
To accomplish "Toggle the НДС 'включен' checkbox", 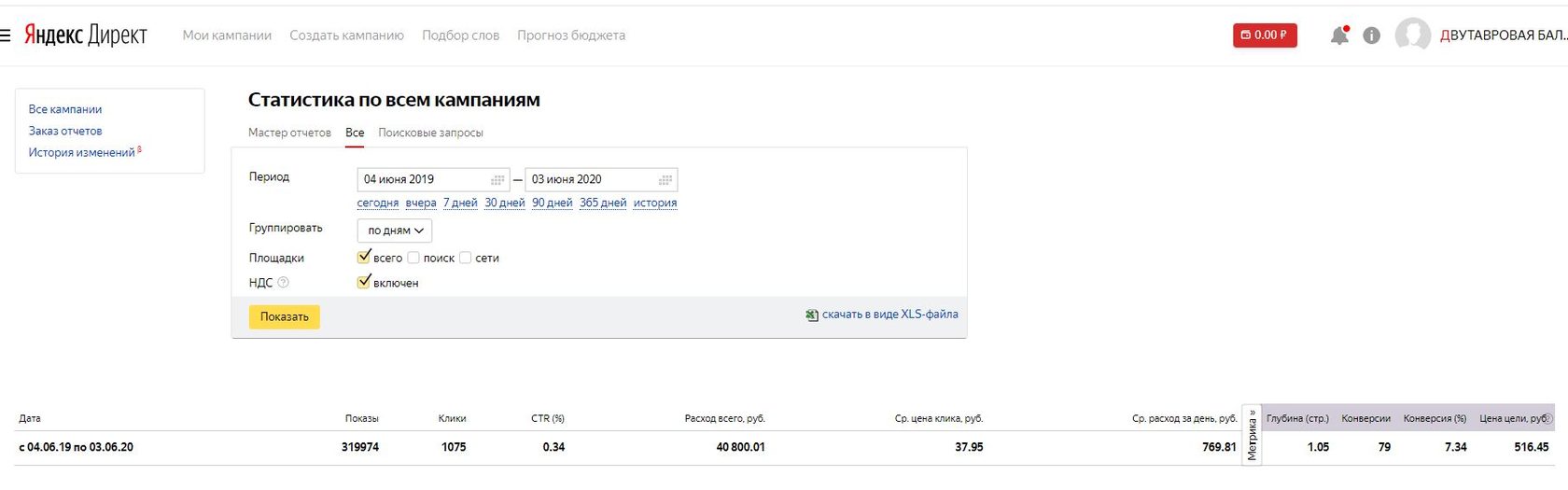I will [364, 282].
